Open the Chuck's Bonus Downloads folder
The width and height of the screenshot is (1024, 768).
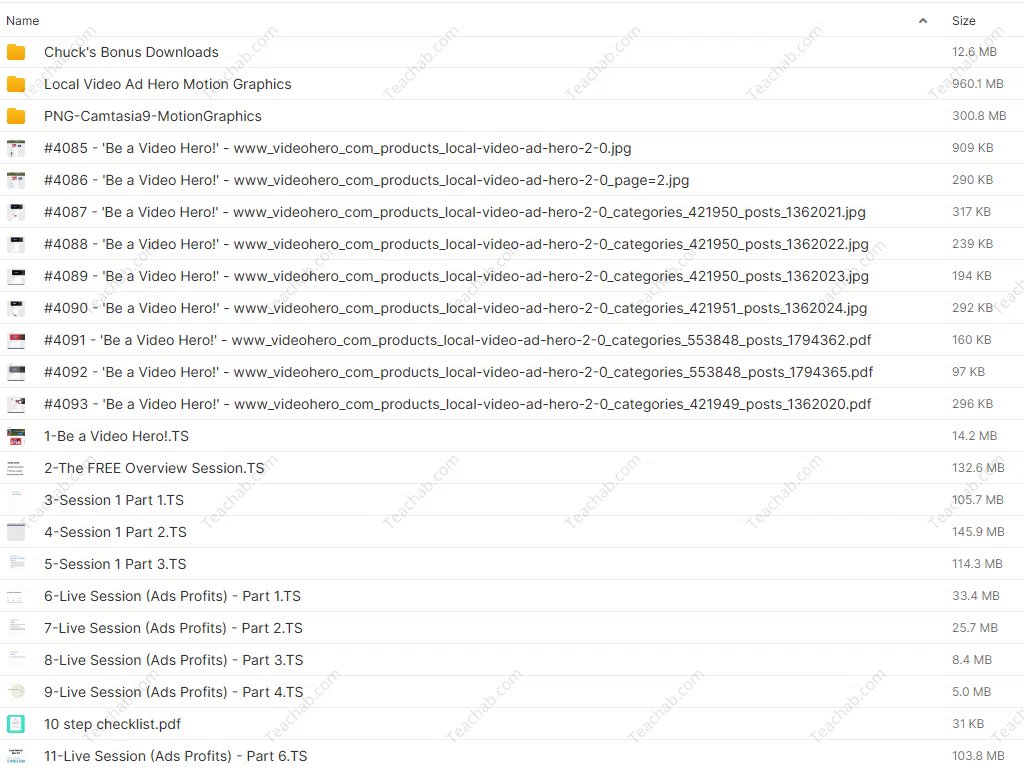[x=131, y=52]
